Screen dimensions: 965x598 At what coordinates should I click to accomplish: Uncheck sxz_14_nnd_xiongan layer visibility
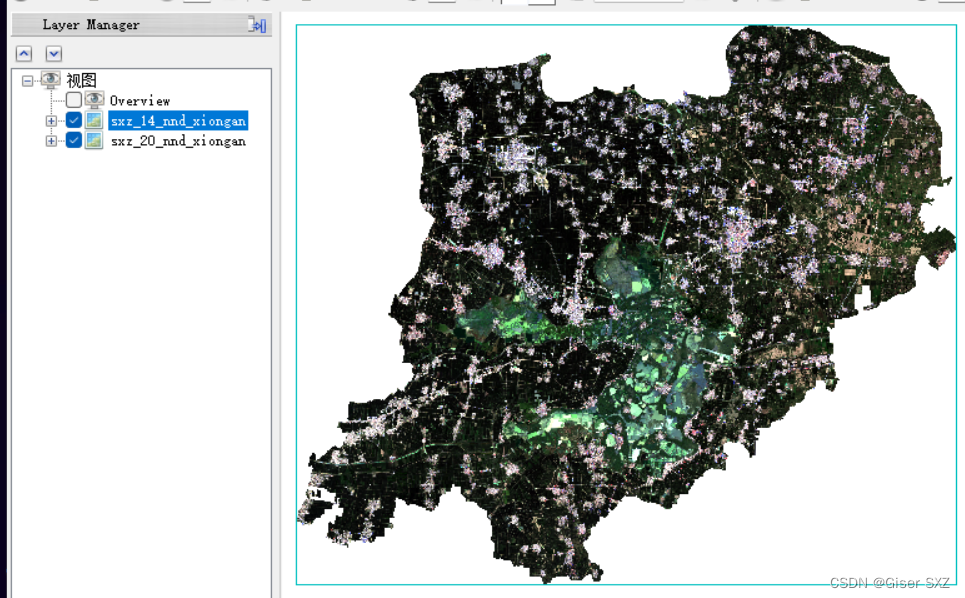coord(74,120)
